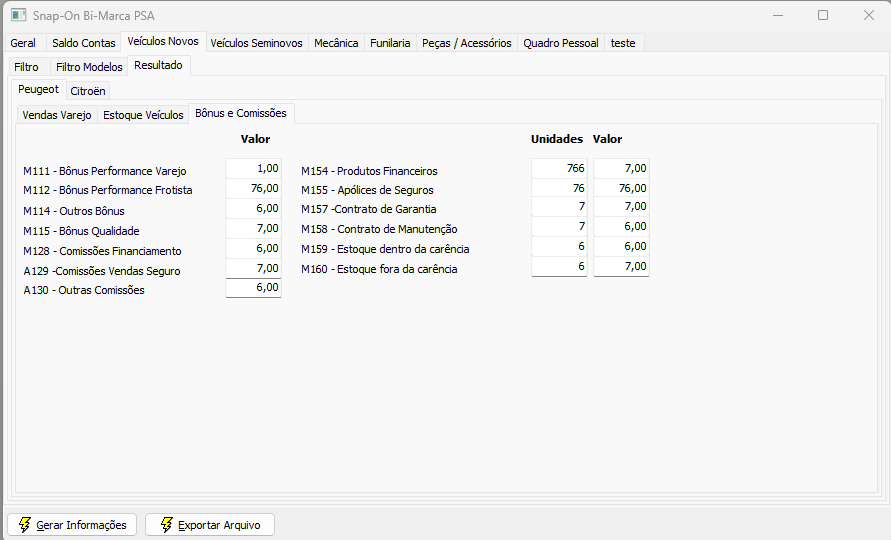Image resolution: width=891 pixels, height=540 pixels.
Task: Click the Snap-On app icon in title bar
Action: coord(18,16)
